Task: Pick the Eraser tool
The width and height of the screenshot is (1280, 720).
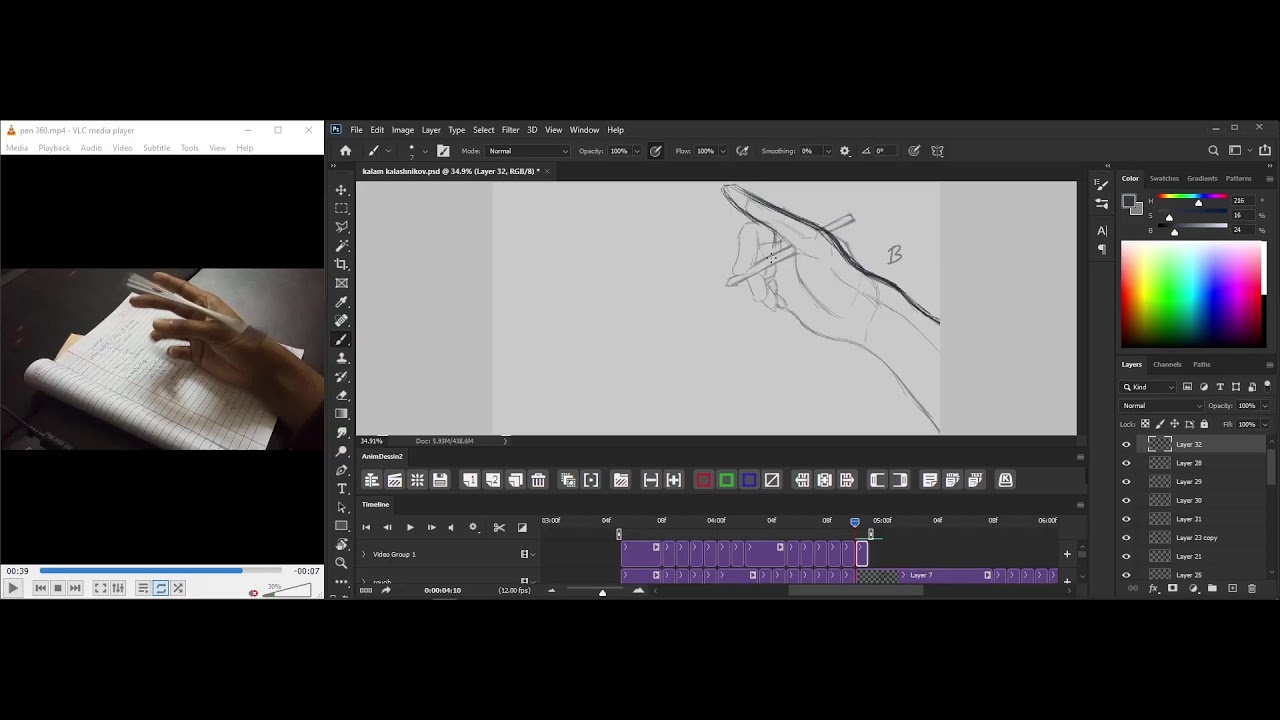Action: coord(341,395)
